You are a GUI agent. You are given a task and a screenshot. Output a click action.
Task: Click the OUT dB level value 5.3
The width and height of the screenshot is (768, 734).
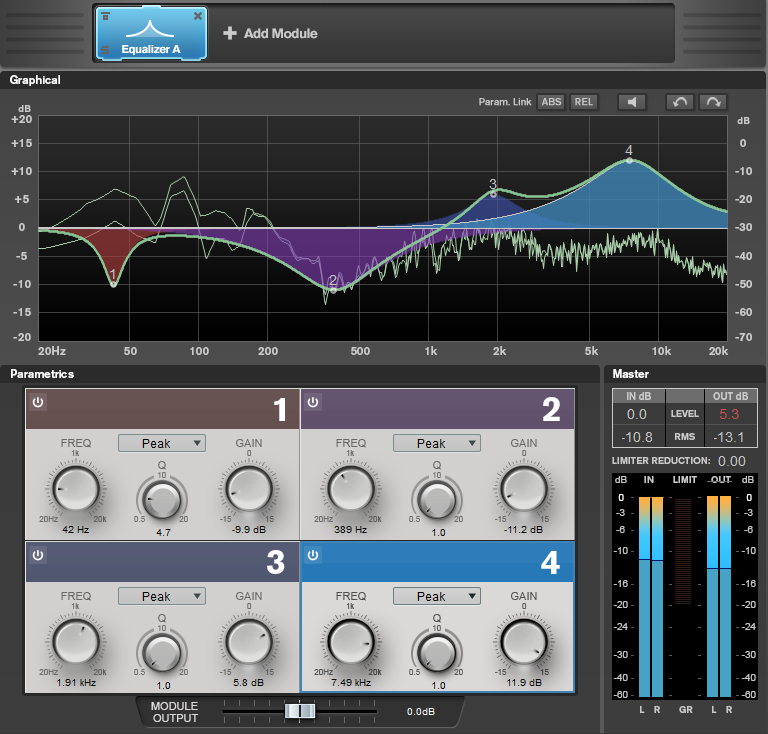click(729, 414)
